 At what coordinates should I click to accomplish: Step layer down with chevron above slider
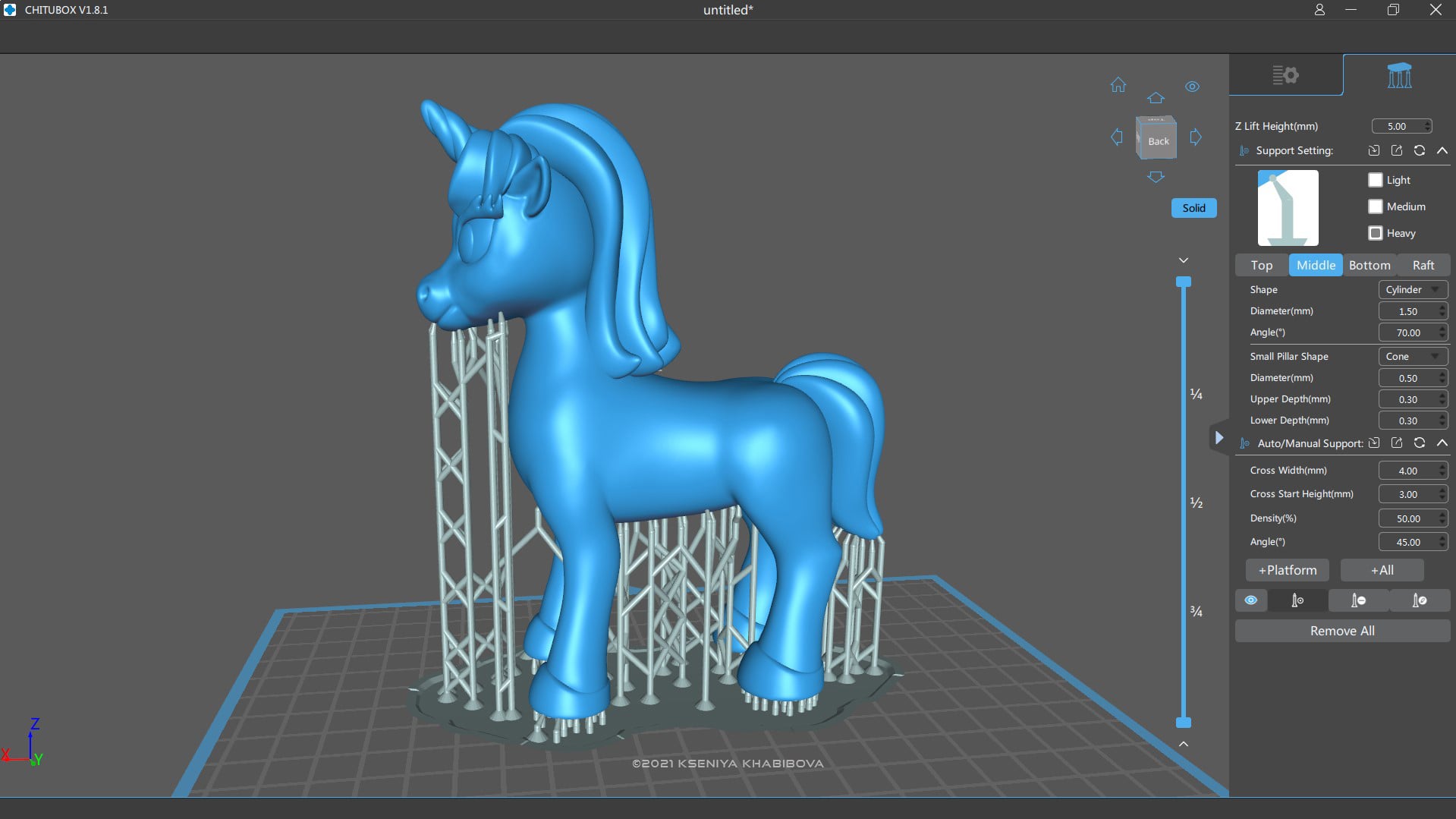coord(1183,260)
